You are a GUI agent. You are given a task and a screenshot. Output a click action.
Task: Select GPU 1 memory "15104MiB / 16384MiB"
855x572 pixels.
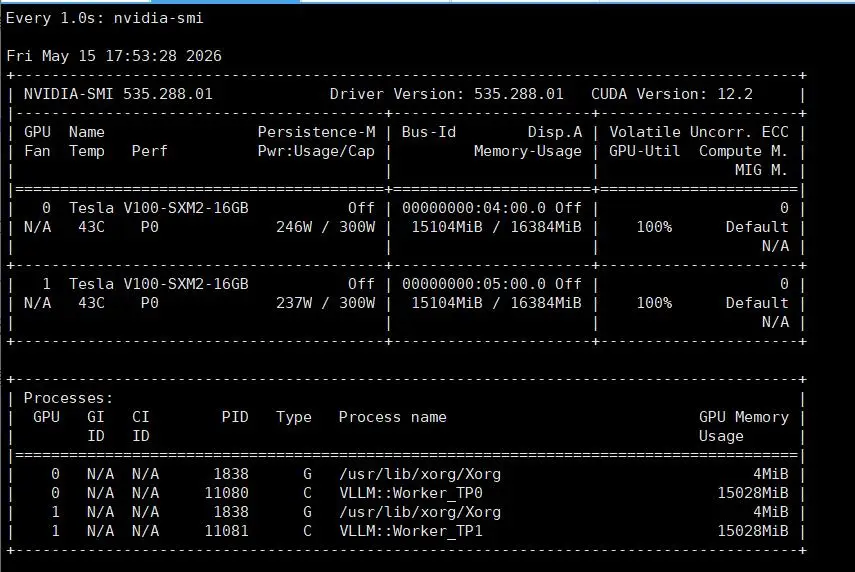tap(496, 303)
